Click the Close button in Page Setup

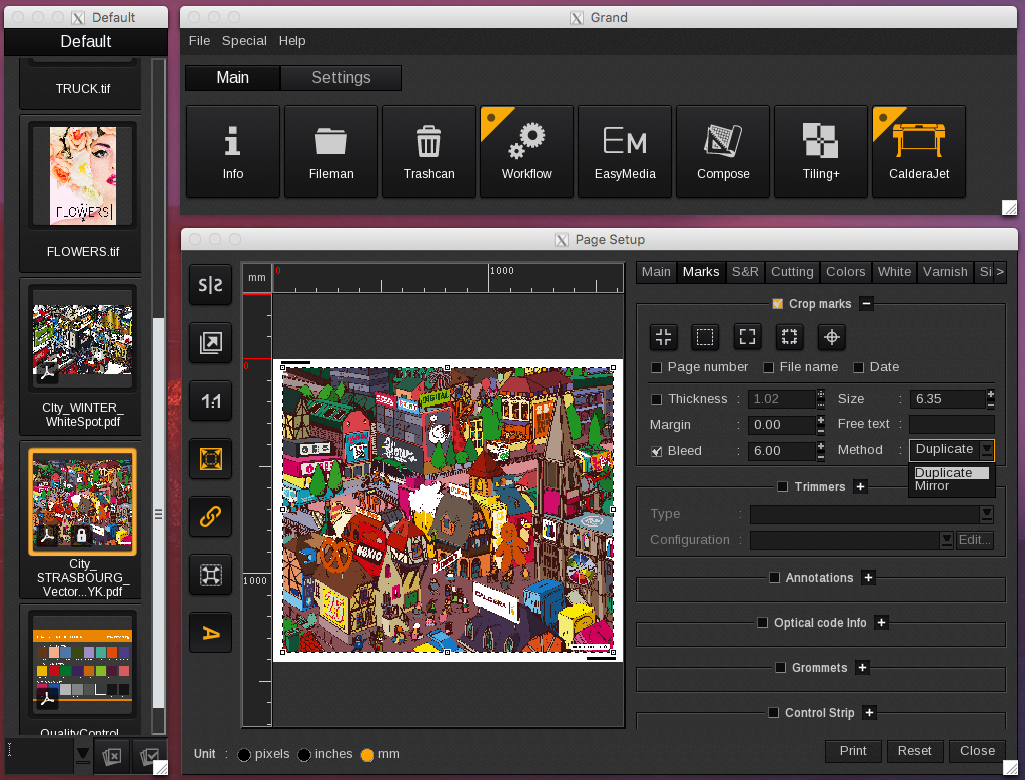(977, 751)
